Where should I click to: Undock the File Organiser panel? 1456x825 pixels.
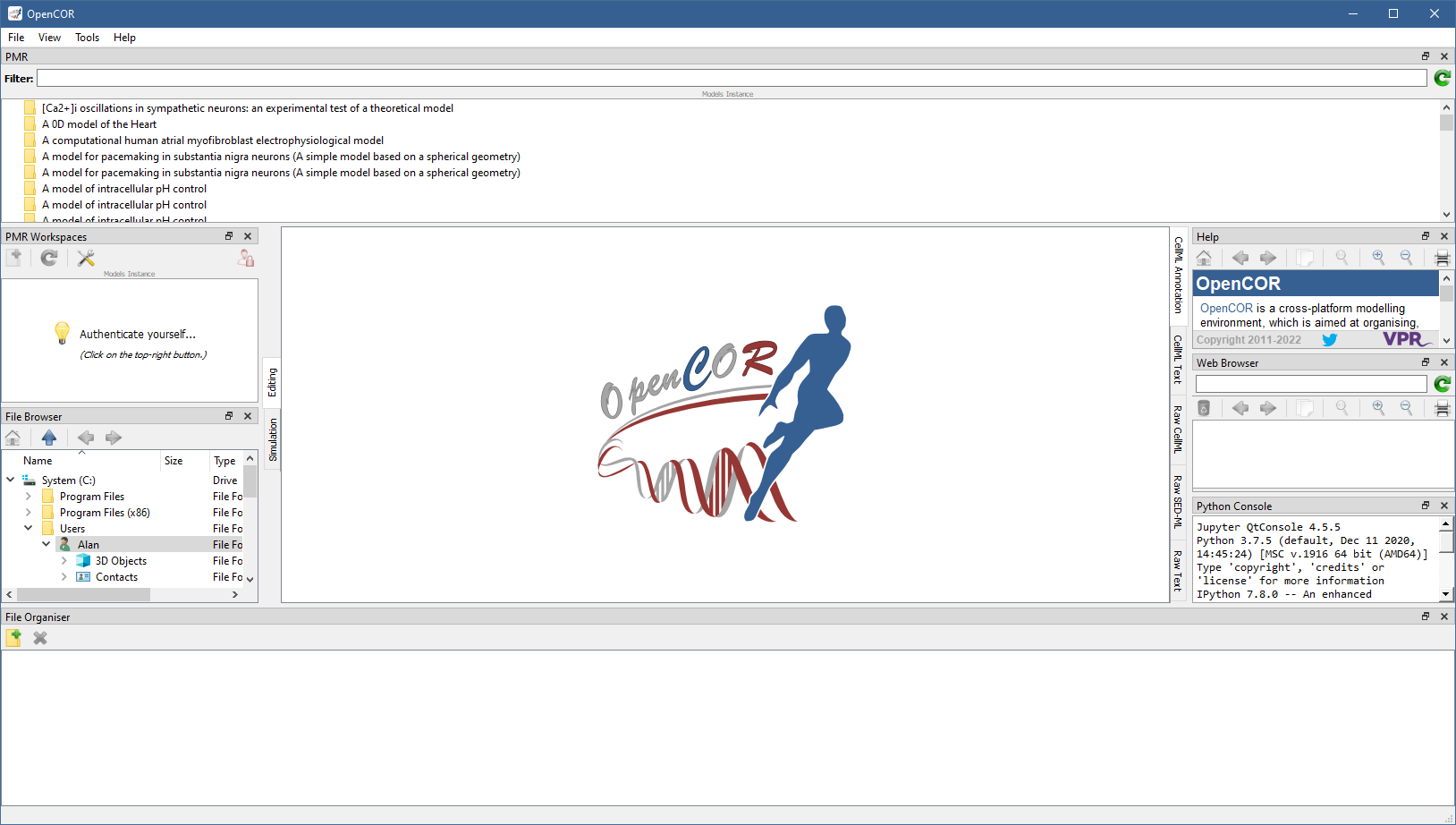point(1426,617)
